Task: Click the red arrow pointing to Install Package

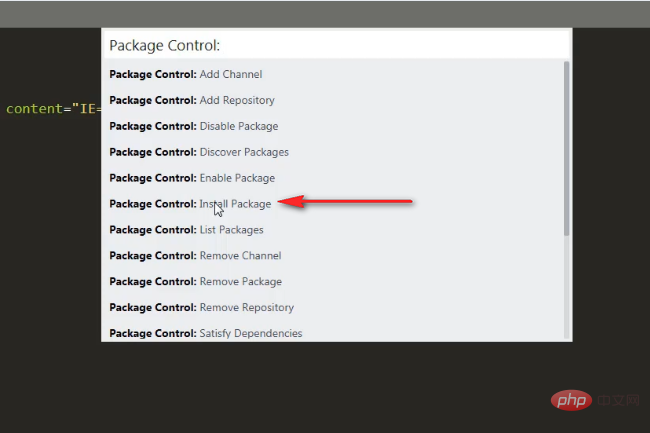Action: [x=345, y=202]
